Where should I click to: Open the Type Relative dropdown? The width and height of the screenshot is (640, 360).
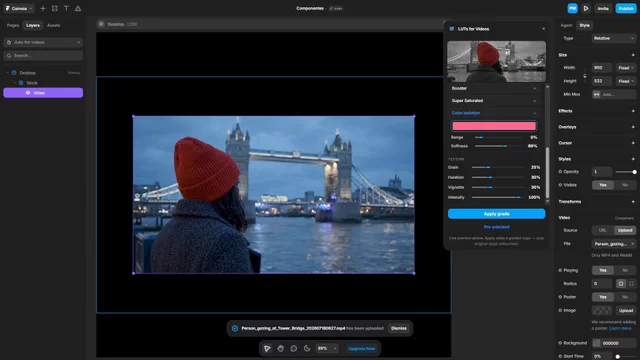(x=613, y=38)
